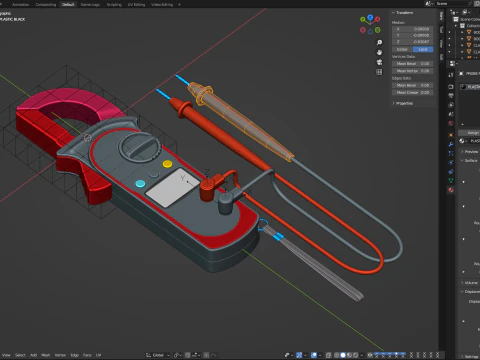Image resolution: width=480 pixels, height=360 pixels.
Task: Expand the Settings material panel
Action: click(470, 357)
